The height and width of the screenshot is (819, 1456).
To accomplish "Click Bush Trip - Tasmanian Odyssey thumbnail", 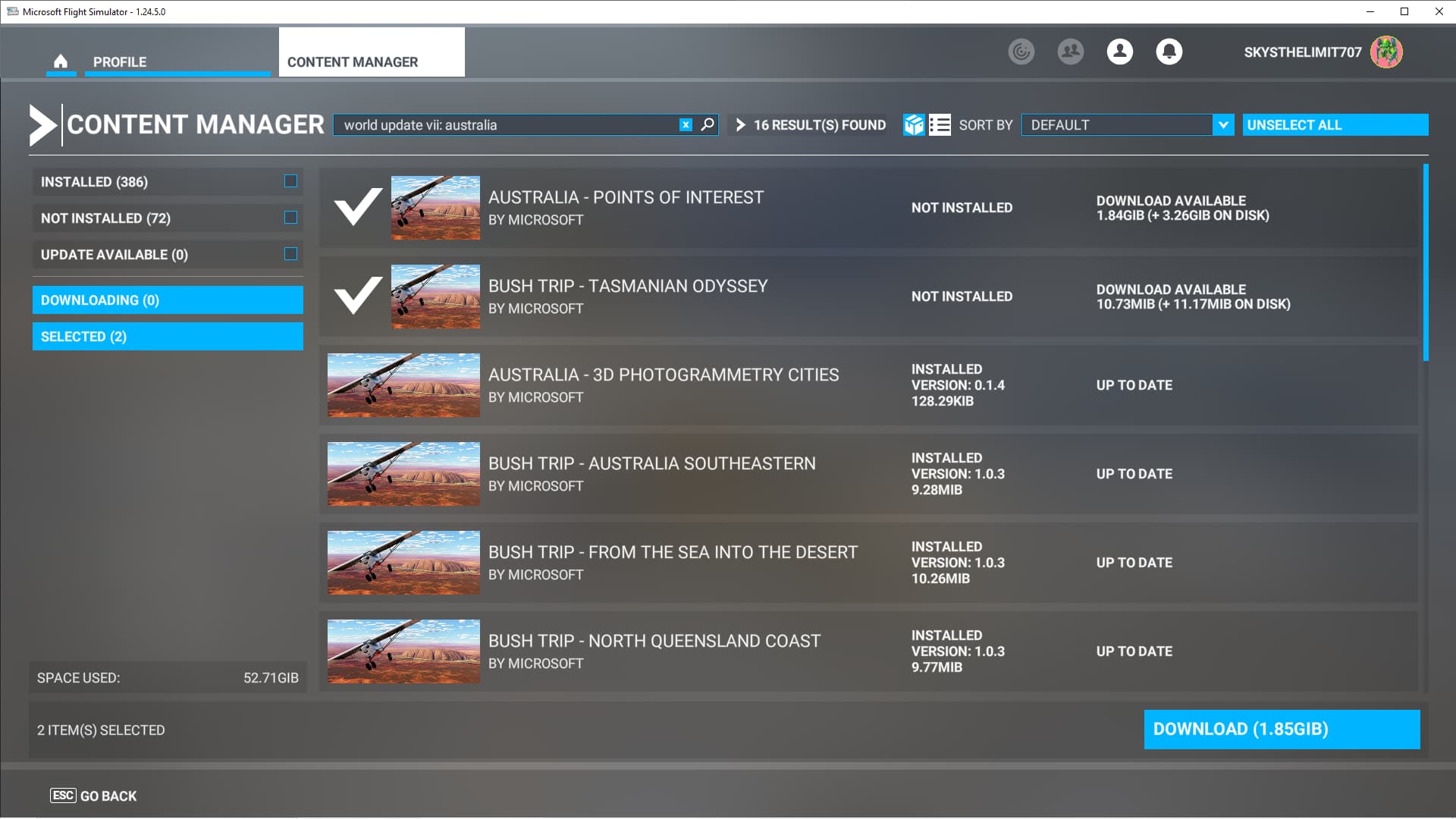I will pos(435,297).
